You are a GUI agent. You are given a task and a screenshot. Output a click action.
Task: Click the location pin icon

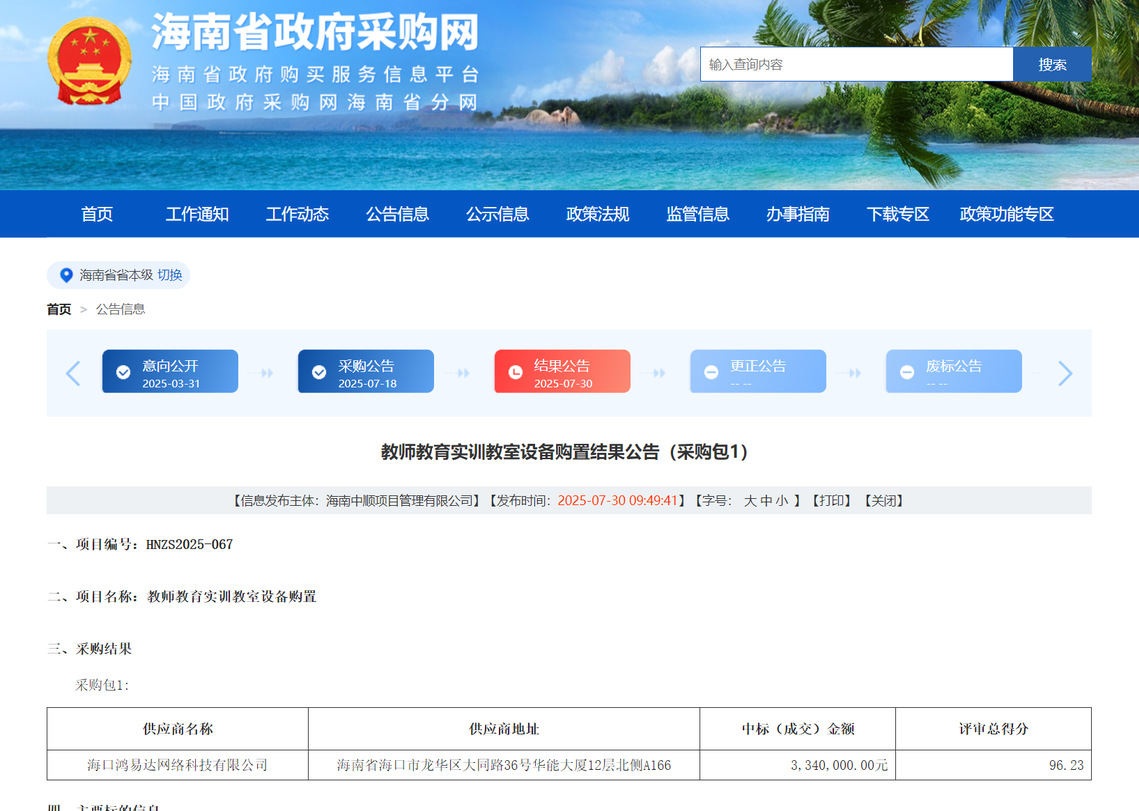point(66,275)
